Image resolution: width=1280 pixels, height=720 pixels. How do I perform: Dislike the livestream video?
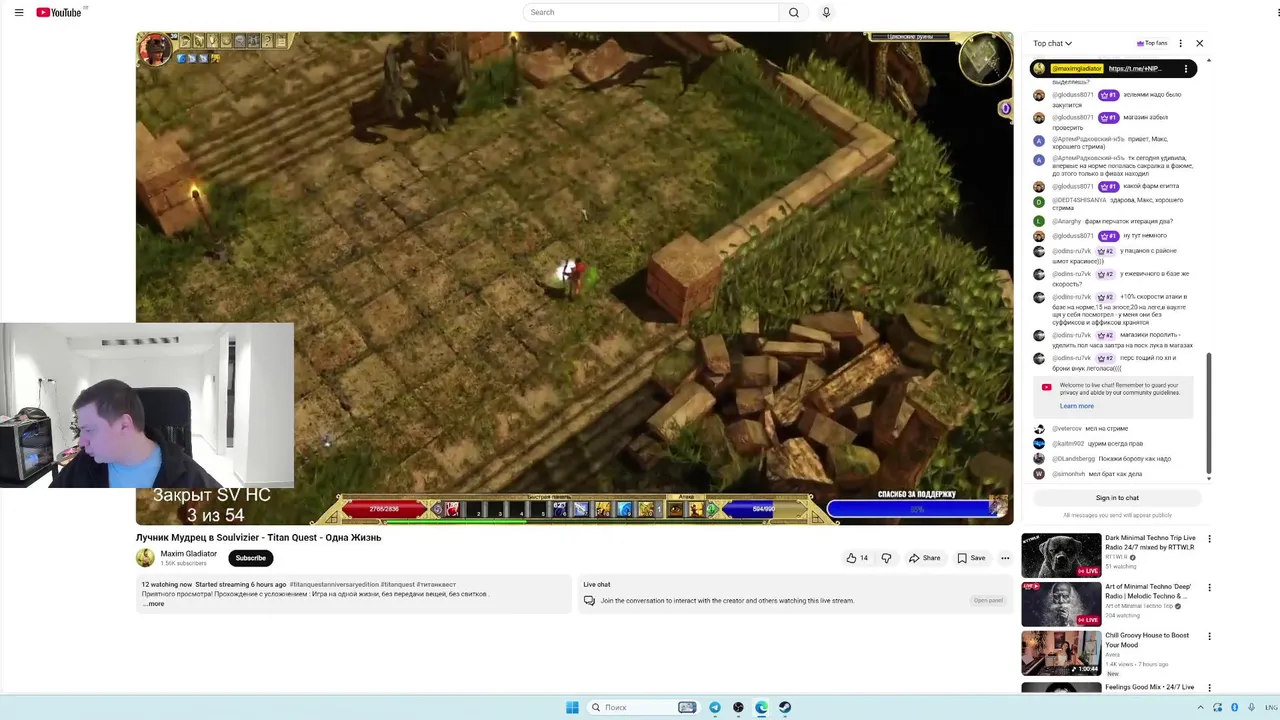(886, 558)
